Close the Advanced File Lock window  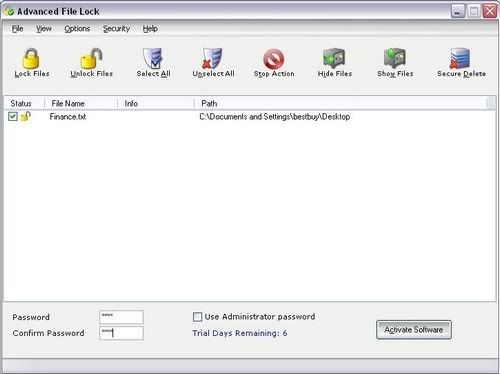click(490, 11)
